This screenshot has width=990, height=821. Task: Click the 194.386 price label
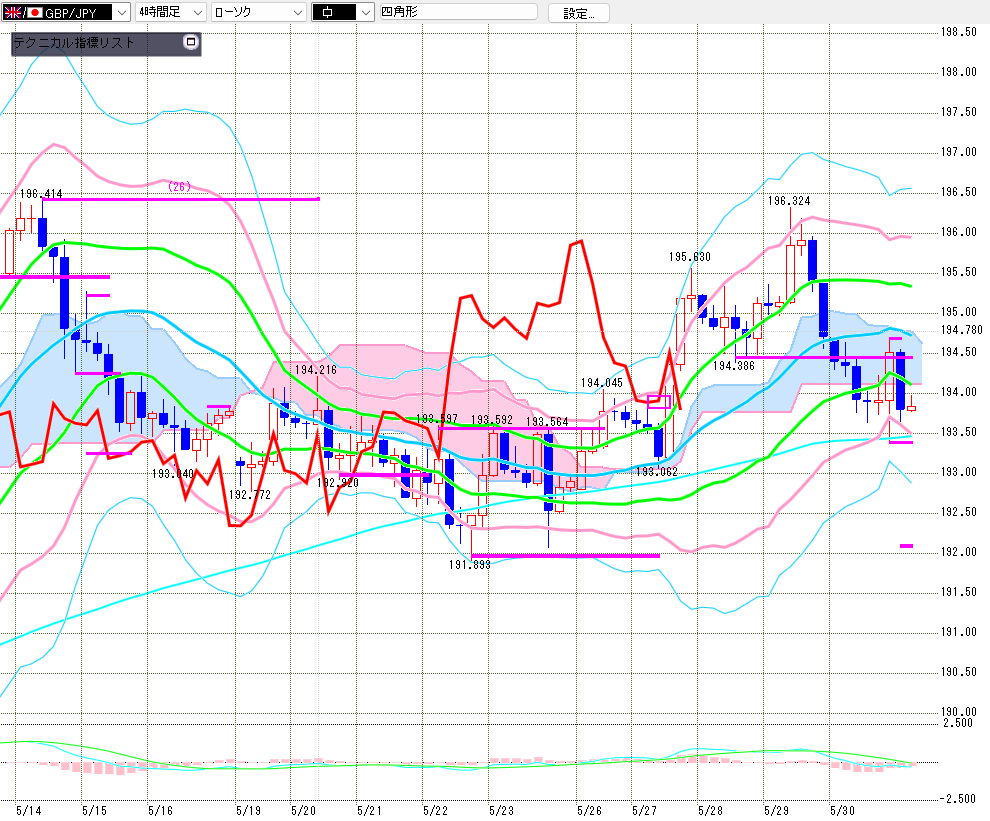(x=734, y=366)
